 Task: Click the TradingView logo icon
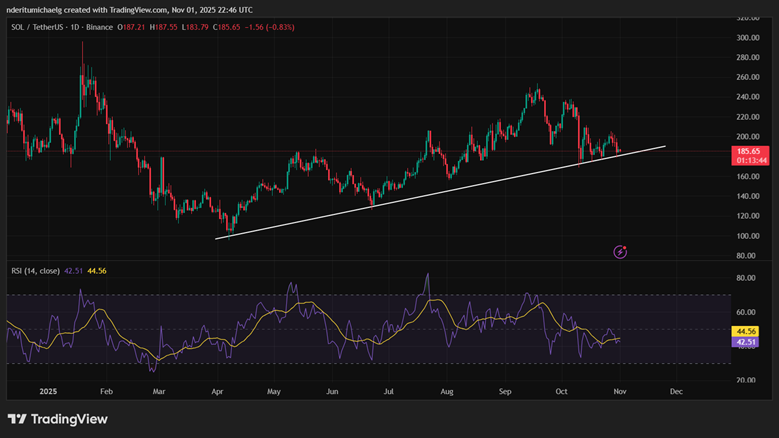tap(17, 419)
